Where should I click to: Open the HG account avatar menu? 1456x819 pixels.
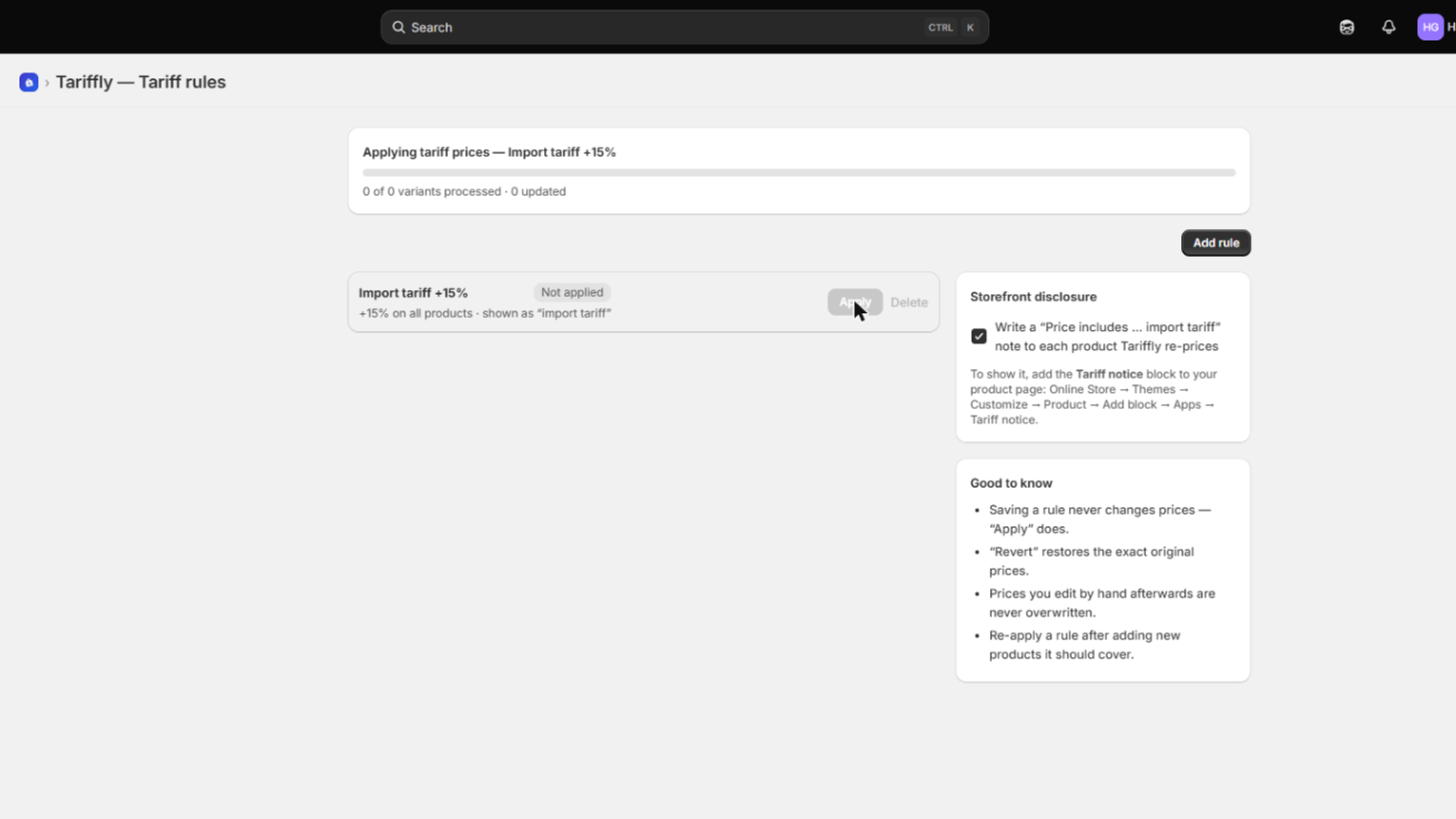click(1431, 27)
